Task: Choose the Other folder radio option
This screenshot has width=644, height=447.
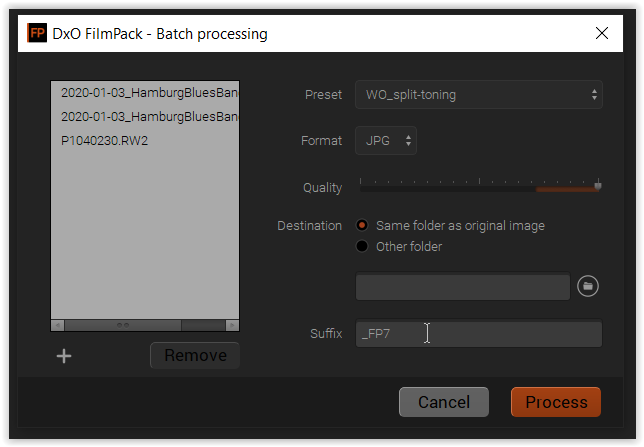Action: click(362, 246)
